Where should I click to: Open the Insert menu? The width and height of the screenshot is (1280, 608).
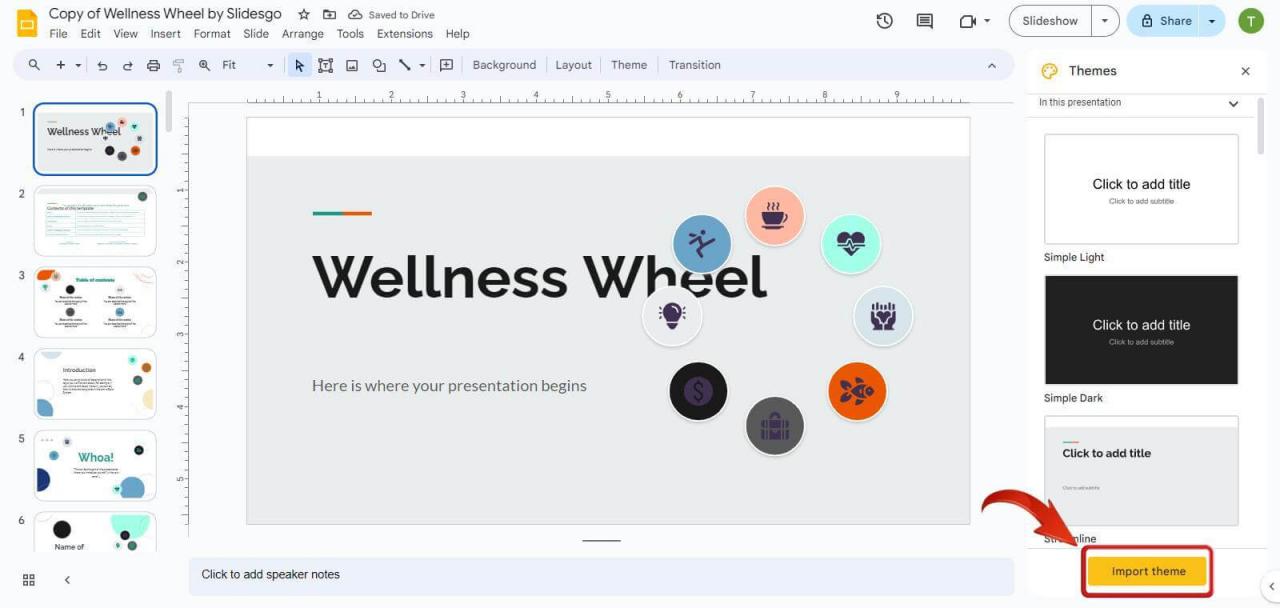pyautogui.click(x=165, y=33)
